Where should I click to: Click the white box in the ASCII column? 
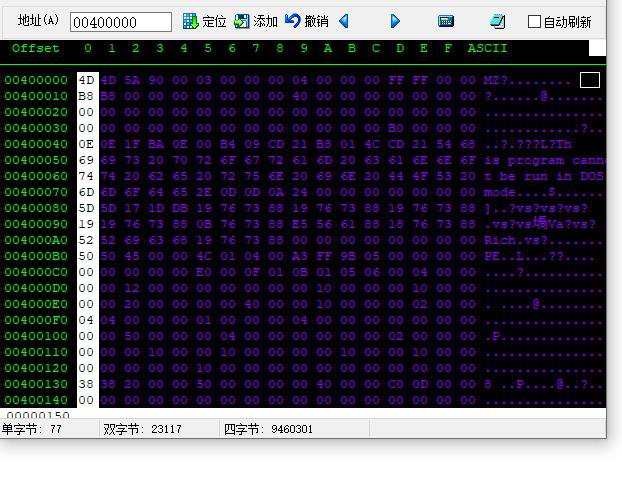click(590, 80)
